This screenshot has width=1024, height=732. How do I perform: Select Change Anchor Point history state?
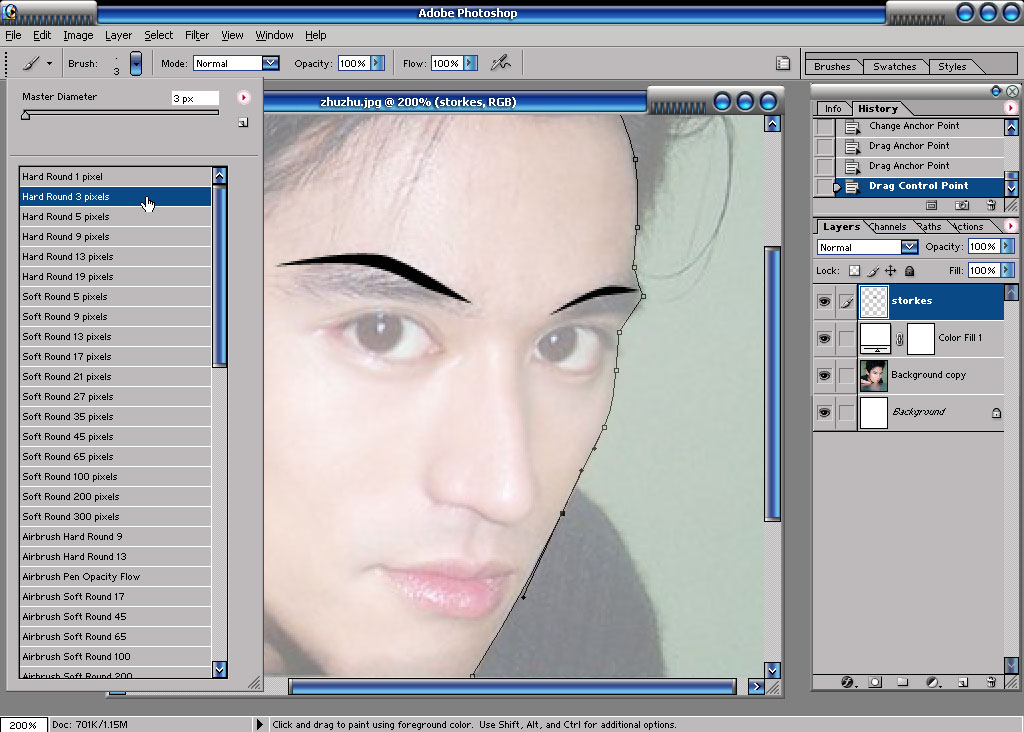click(914, 126)
